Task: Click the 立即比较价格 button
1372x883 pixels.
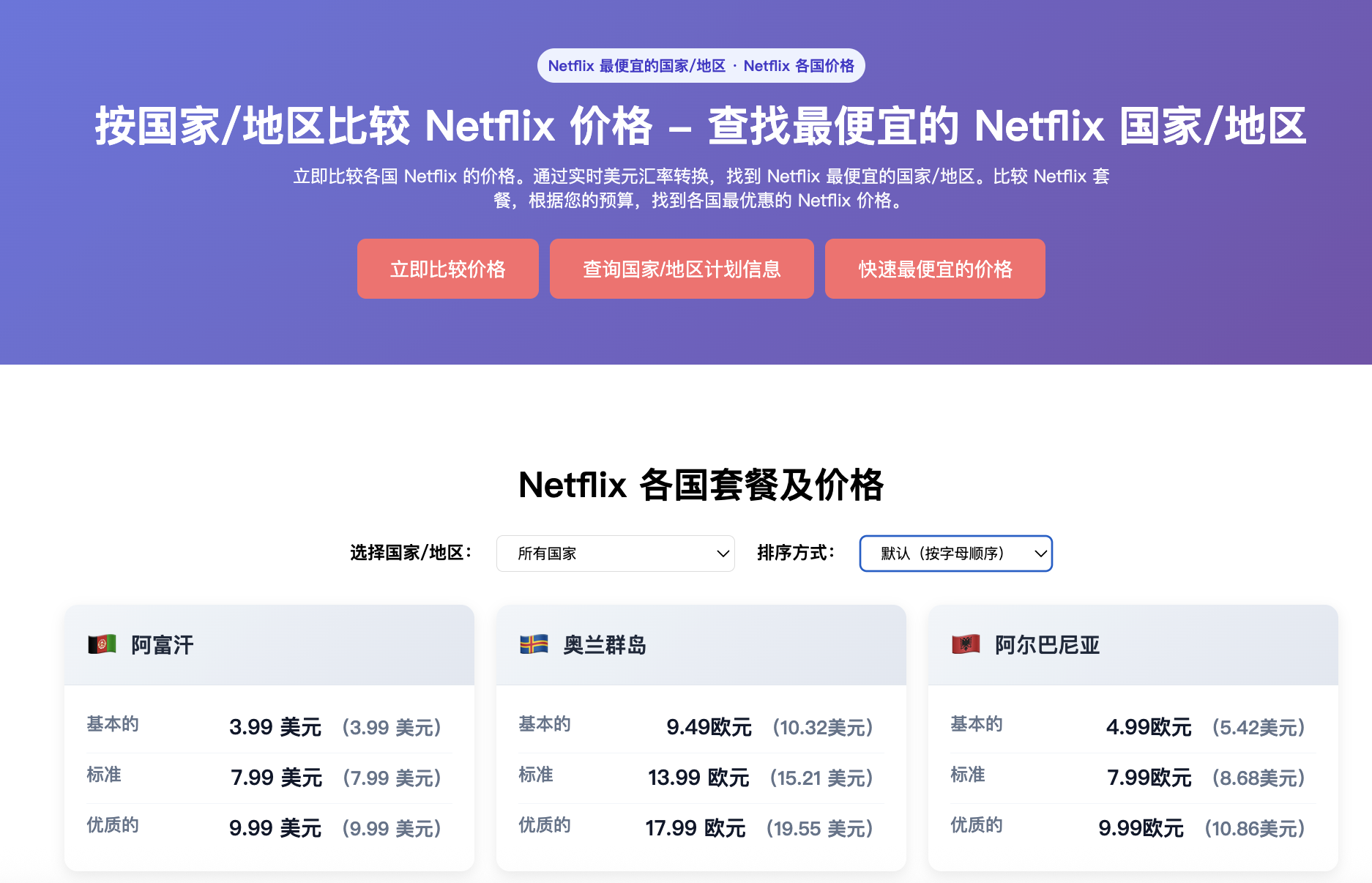Action: (x=447, y=269)
